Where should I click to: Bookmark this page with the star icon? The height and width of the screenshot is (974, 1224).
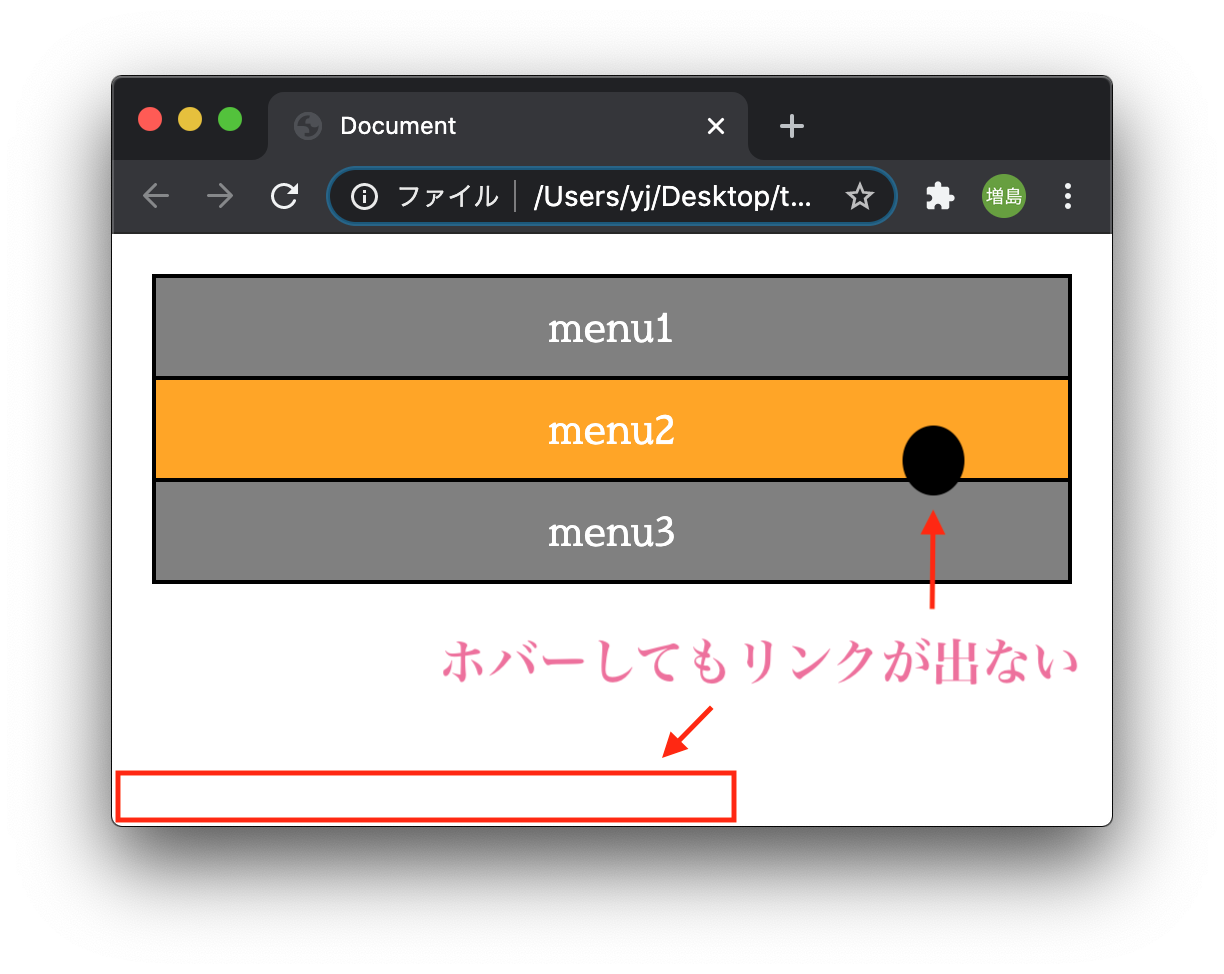click(859, 197)
